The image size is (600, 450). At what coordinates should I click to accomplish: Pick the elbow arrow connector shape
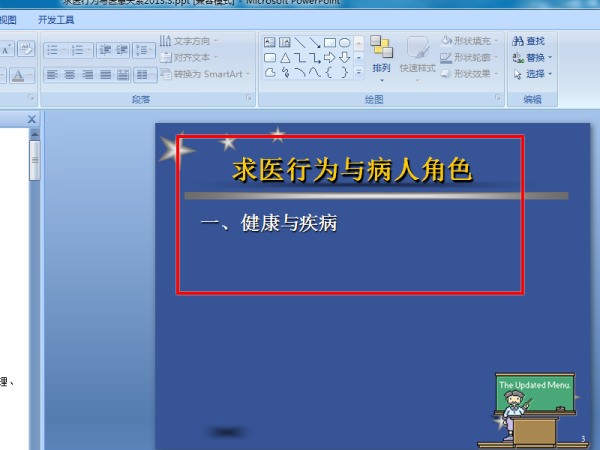[315, 58]
